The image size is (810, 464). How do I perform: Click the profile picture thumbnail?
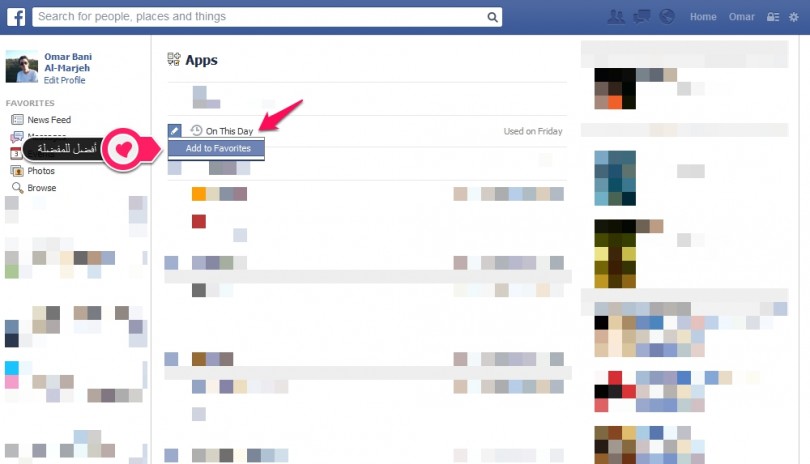click(x=22, y=67)
